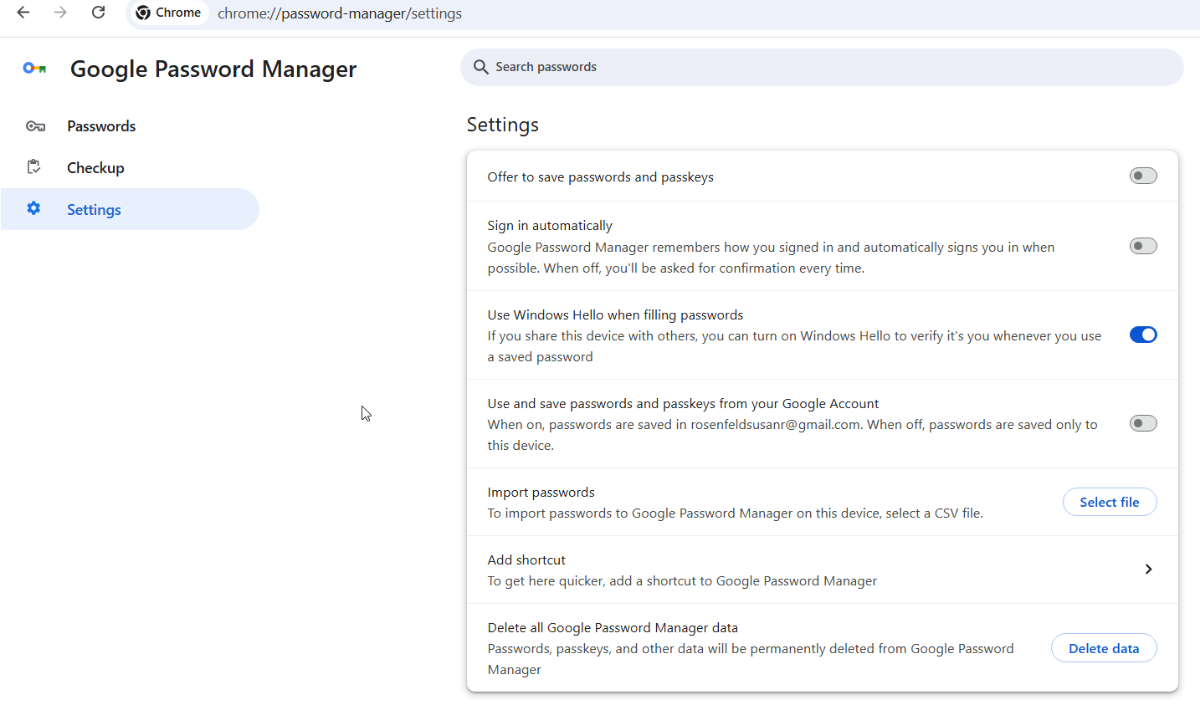Click the Chrome address bar URL

[x=340, y=13]
